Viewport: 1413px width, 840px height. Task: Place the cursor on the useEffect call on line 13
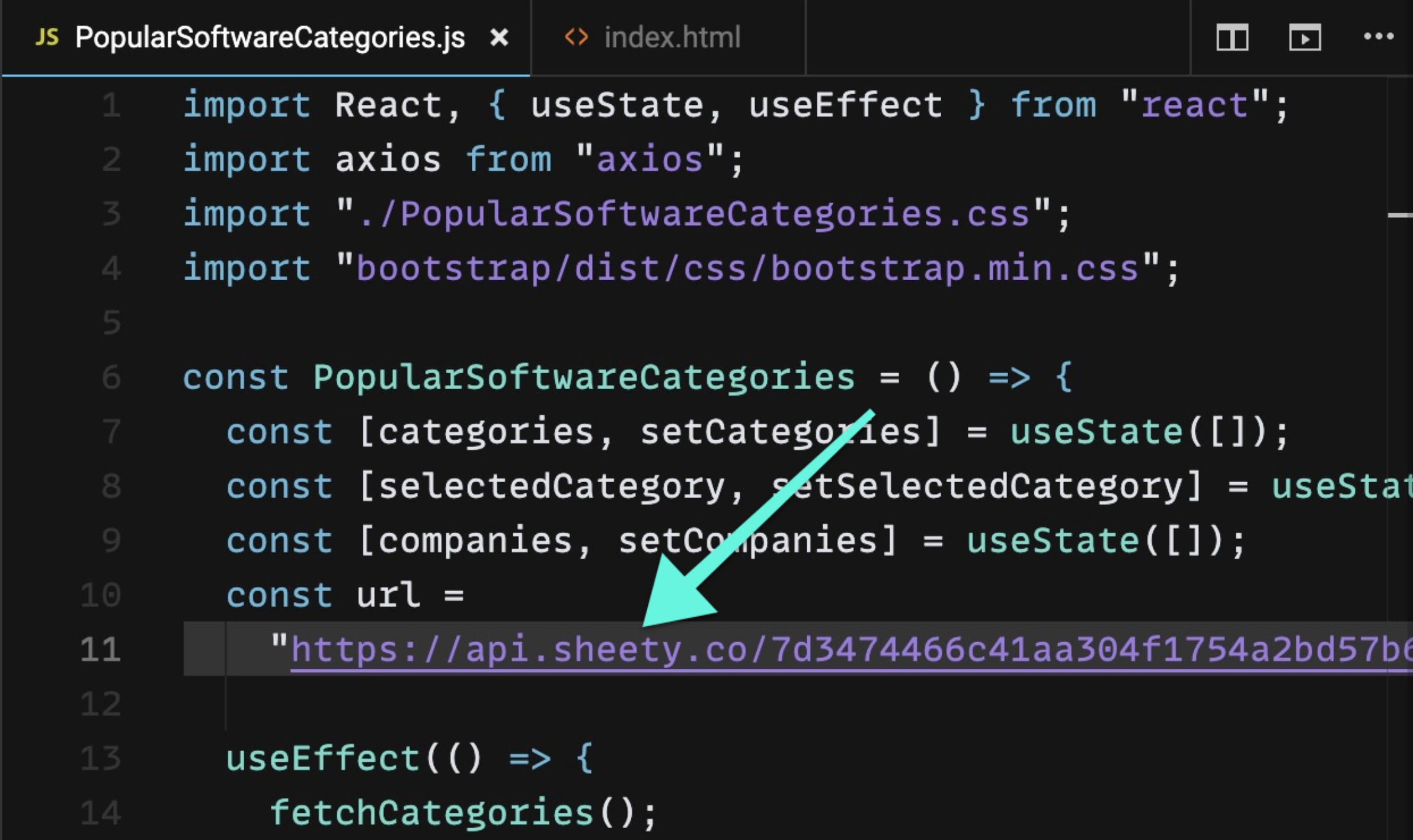pos(323,759)
